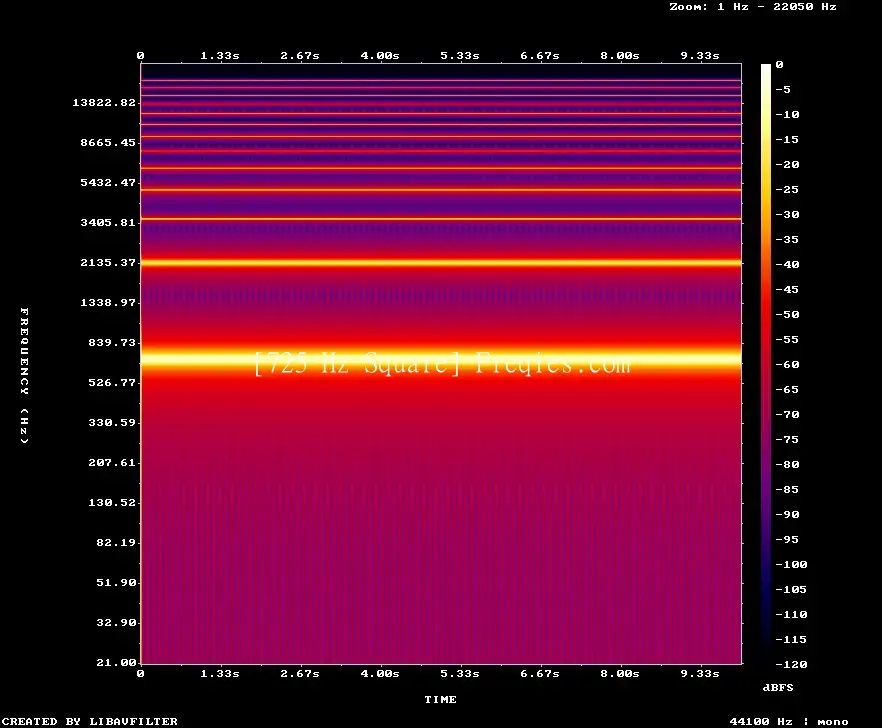Click the 207.61 frequency label
This screenshot has height=728, width=882.
(112, 462)
